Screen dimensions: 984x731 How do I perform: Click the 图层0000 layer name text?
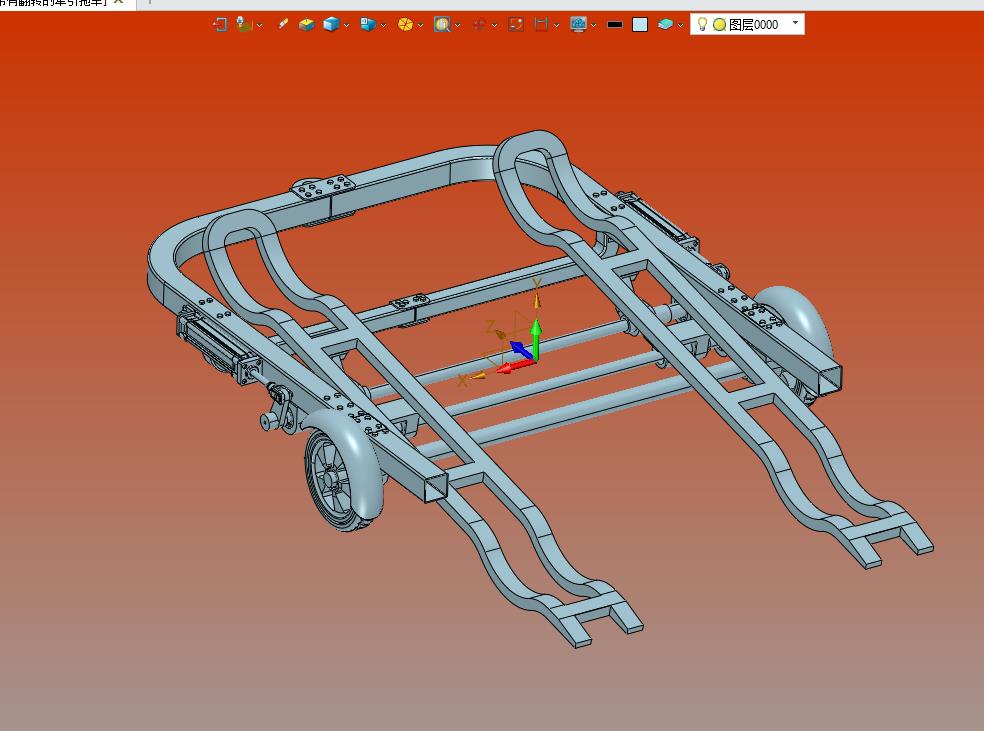click(754, 24)
